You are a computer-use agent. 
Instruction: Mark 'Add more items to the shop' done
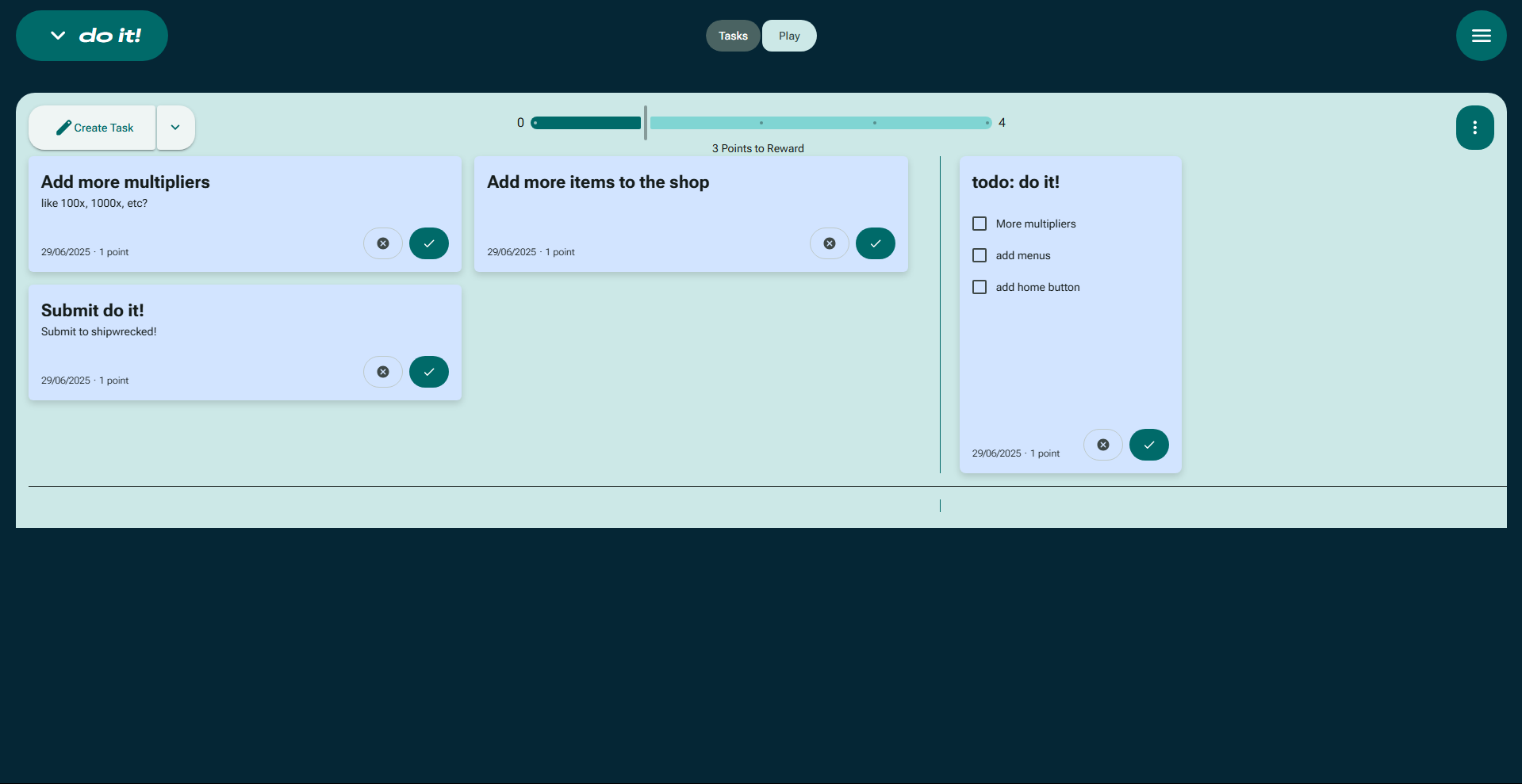[x=875, y=243]
